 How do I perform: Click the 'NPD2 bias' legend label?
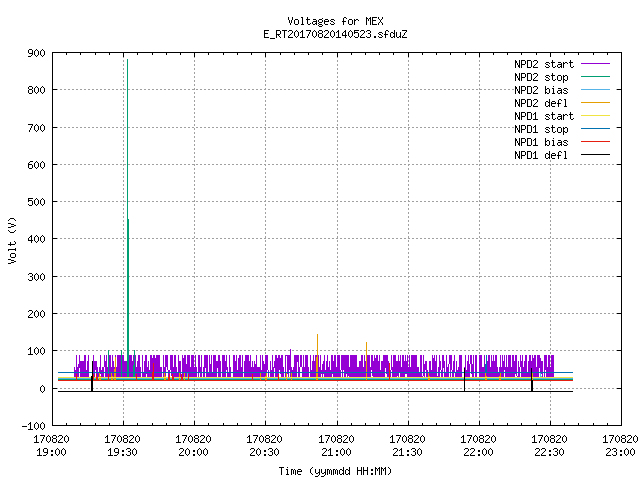pyautogui.click(x=541, y=90)
